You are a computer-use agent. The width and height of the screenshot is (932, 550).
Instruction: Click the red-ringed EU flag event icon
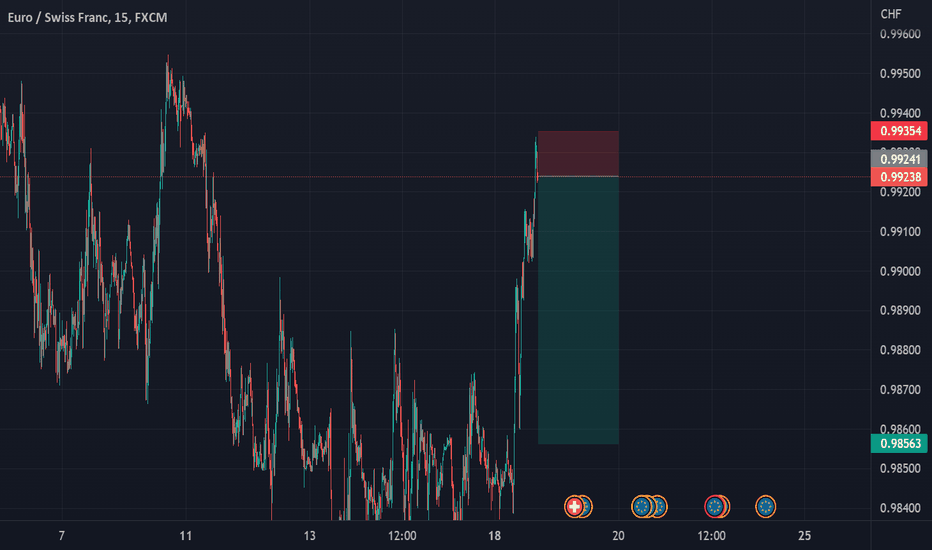714,507
